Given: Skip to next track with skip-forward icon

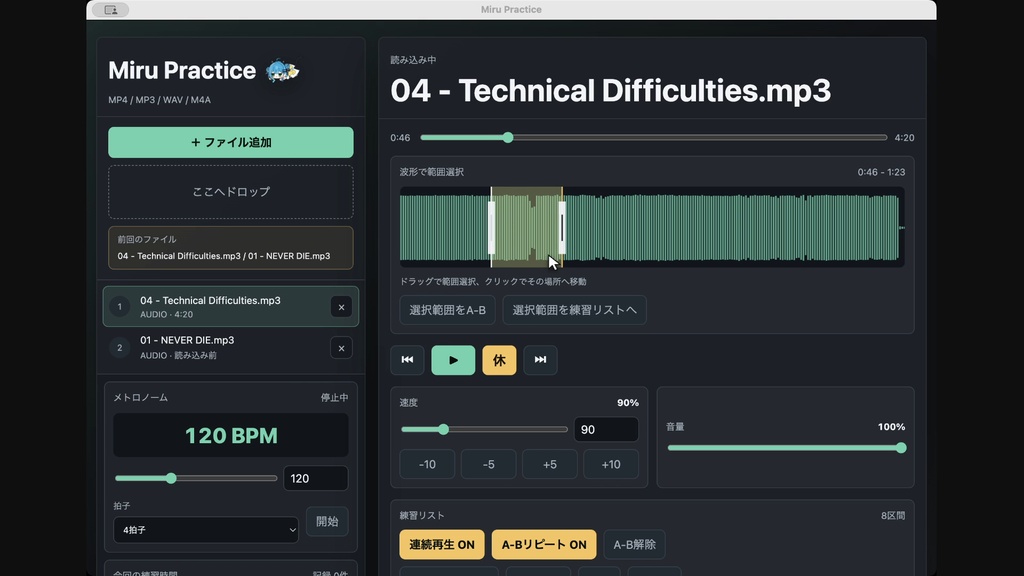Looking at the screenshot, I should click(x=540, y=360).
